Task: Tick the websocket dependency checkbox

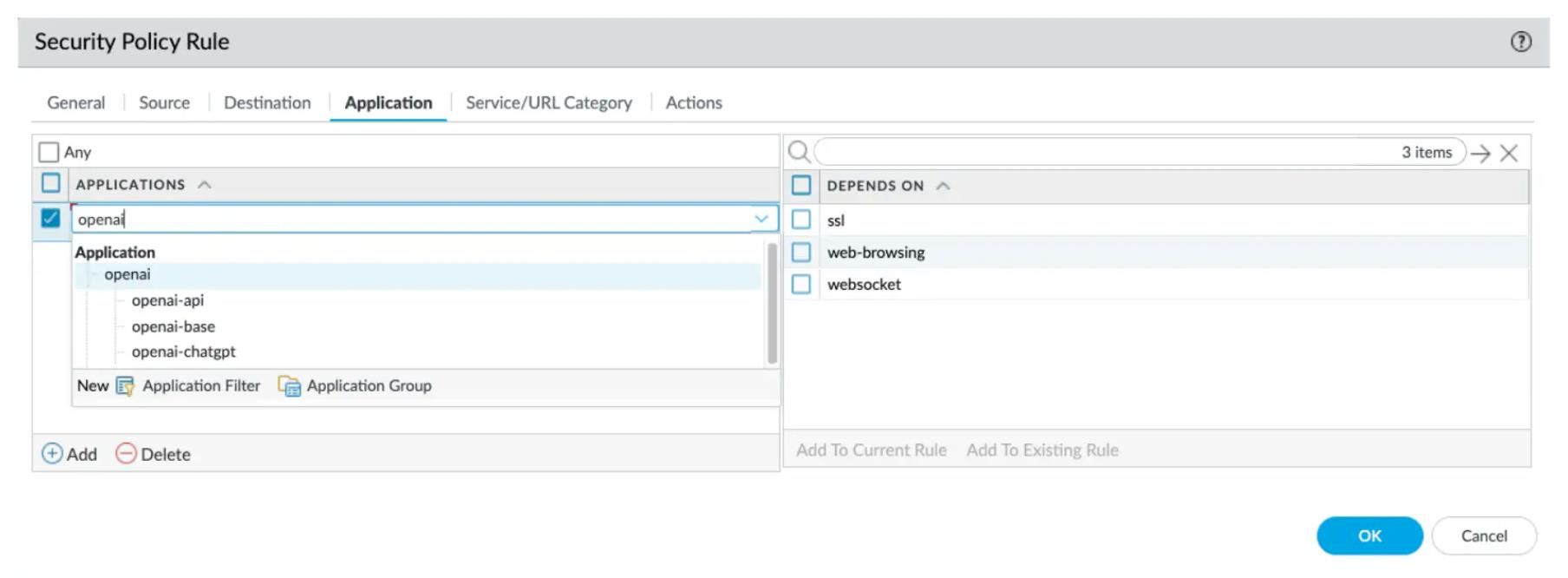Action: (801, 285)
